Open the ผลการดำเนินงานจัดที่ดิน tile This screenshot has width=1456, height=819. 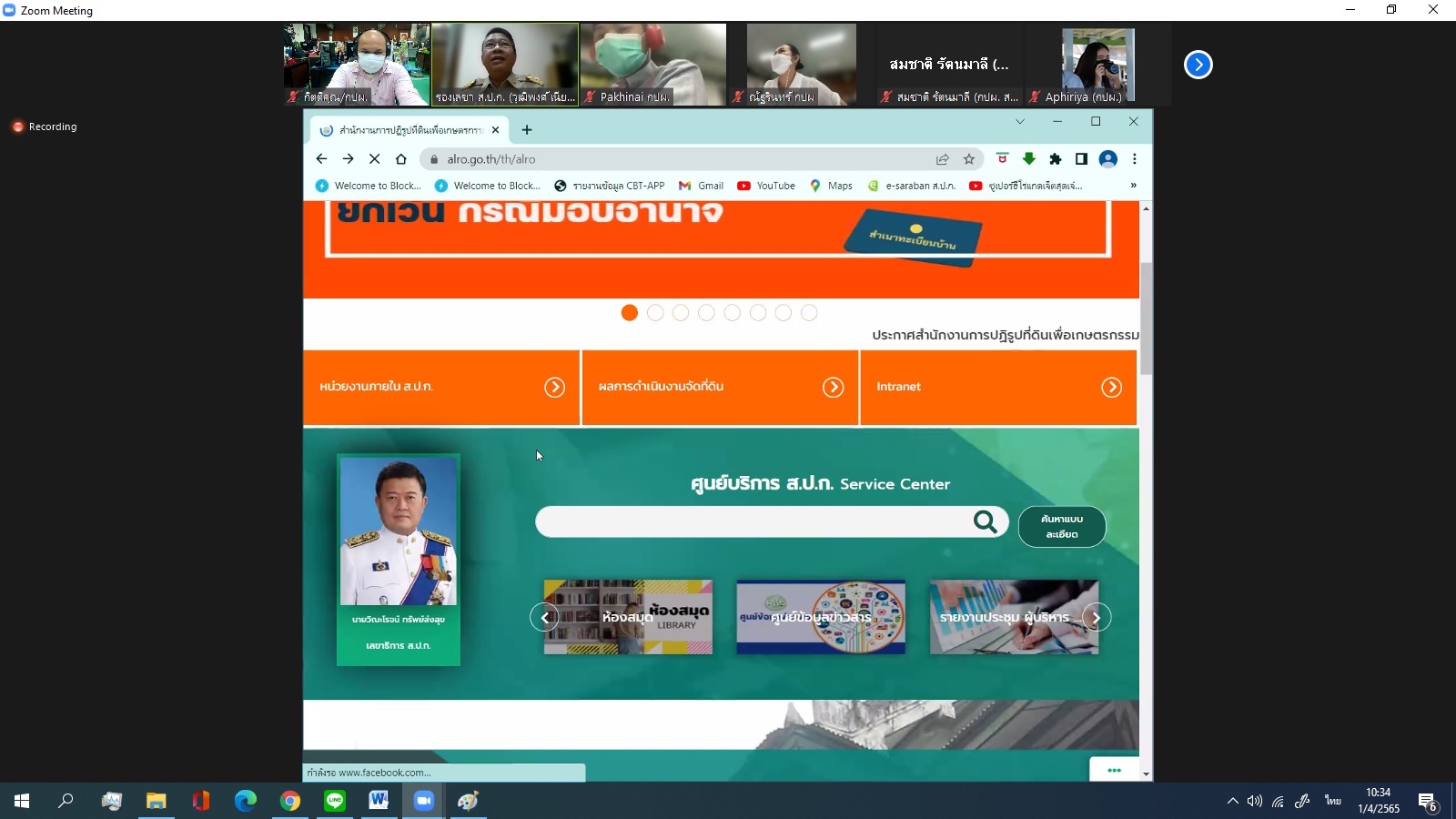point(720,388)
